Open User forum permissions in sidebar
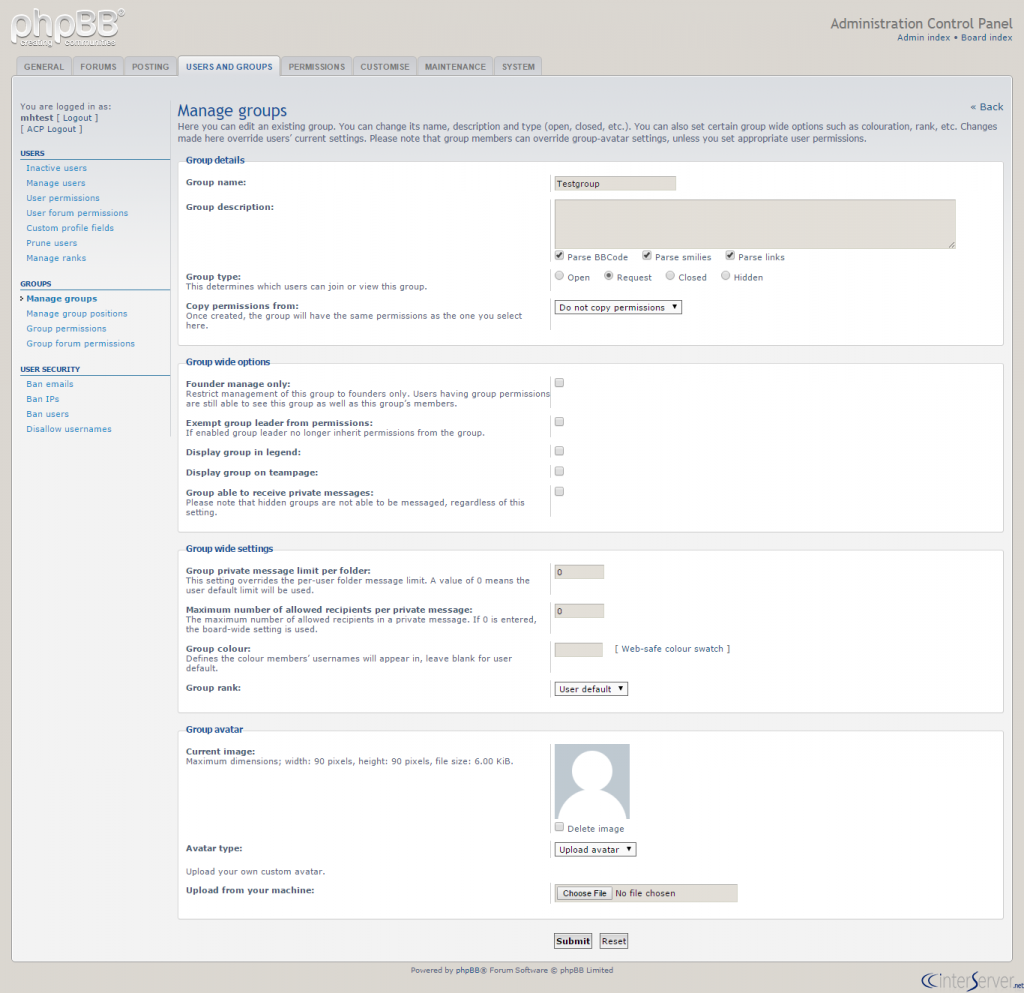Screen dimensions: 1024x993 tap(77, 213)
